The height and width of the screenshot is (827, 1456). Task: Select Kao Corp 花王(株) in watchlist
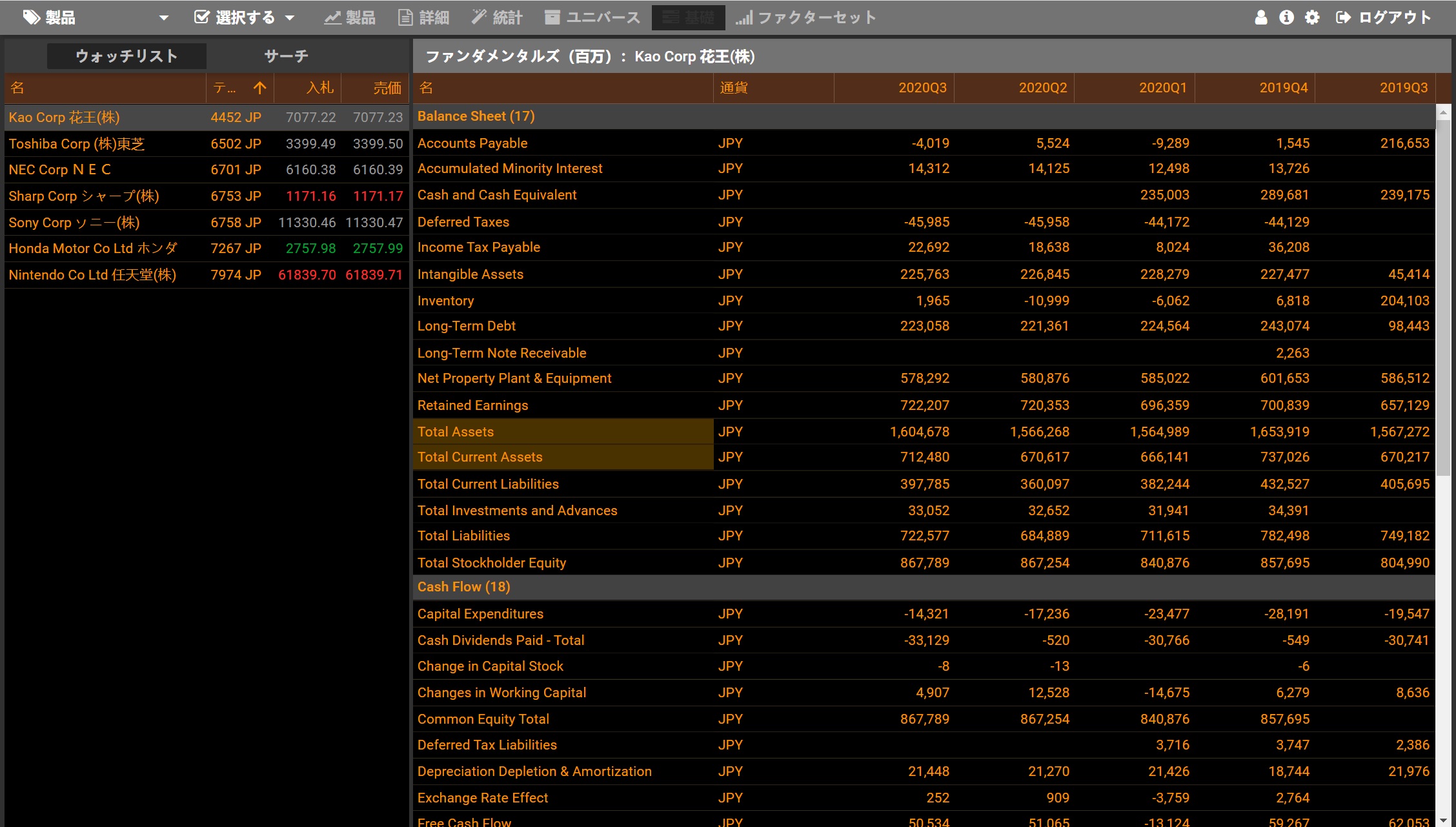click(207, 117)
